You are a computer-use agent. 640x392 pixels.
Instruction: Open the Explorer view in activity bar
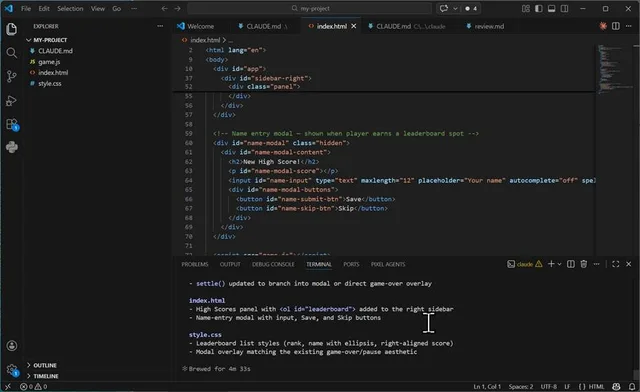11,29
